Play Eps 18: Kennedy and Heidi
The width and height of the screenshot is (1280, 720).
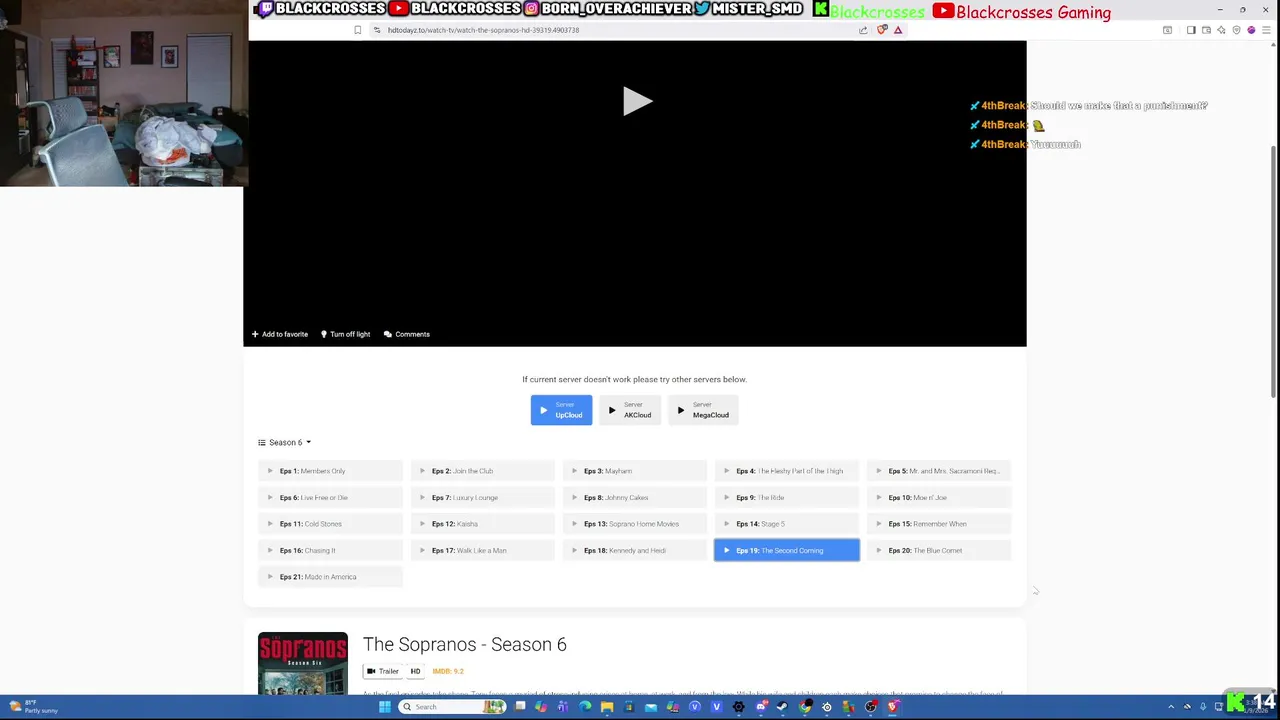(x=634, y=550)
